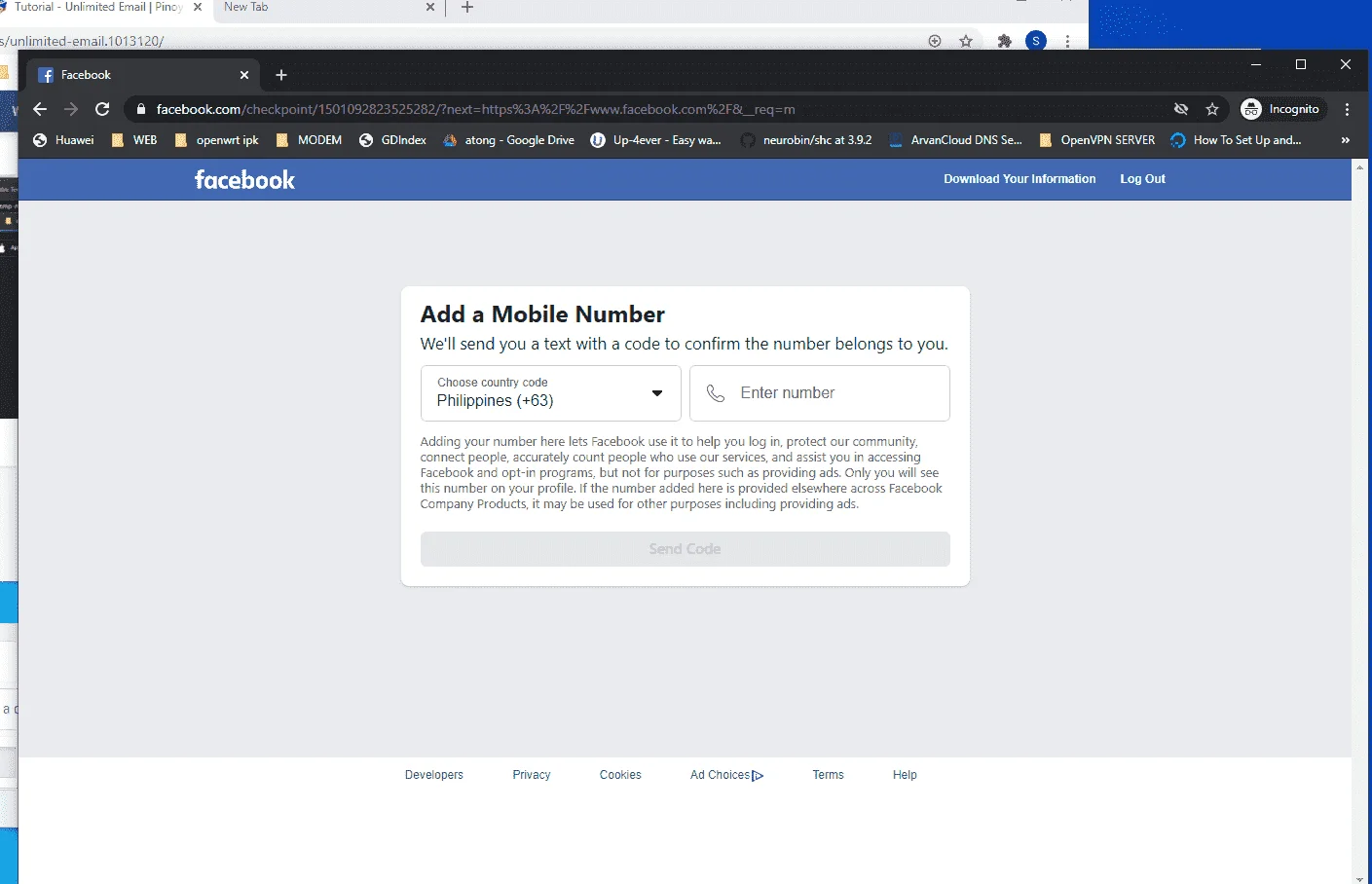This screenshot has width=1372, height=884.
Task: Open the Up-4ever bookmark
Action: point(656,140)
